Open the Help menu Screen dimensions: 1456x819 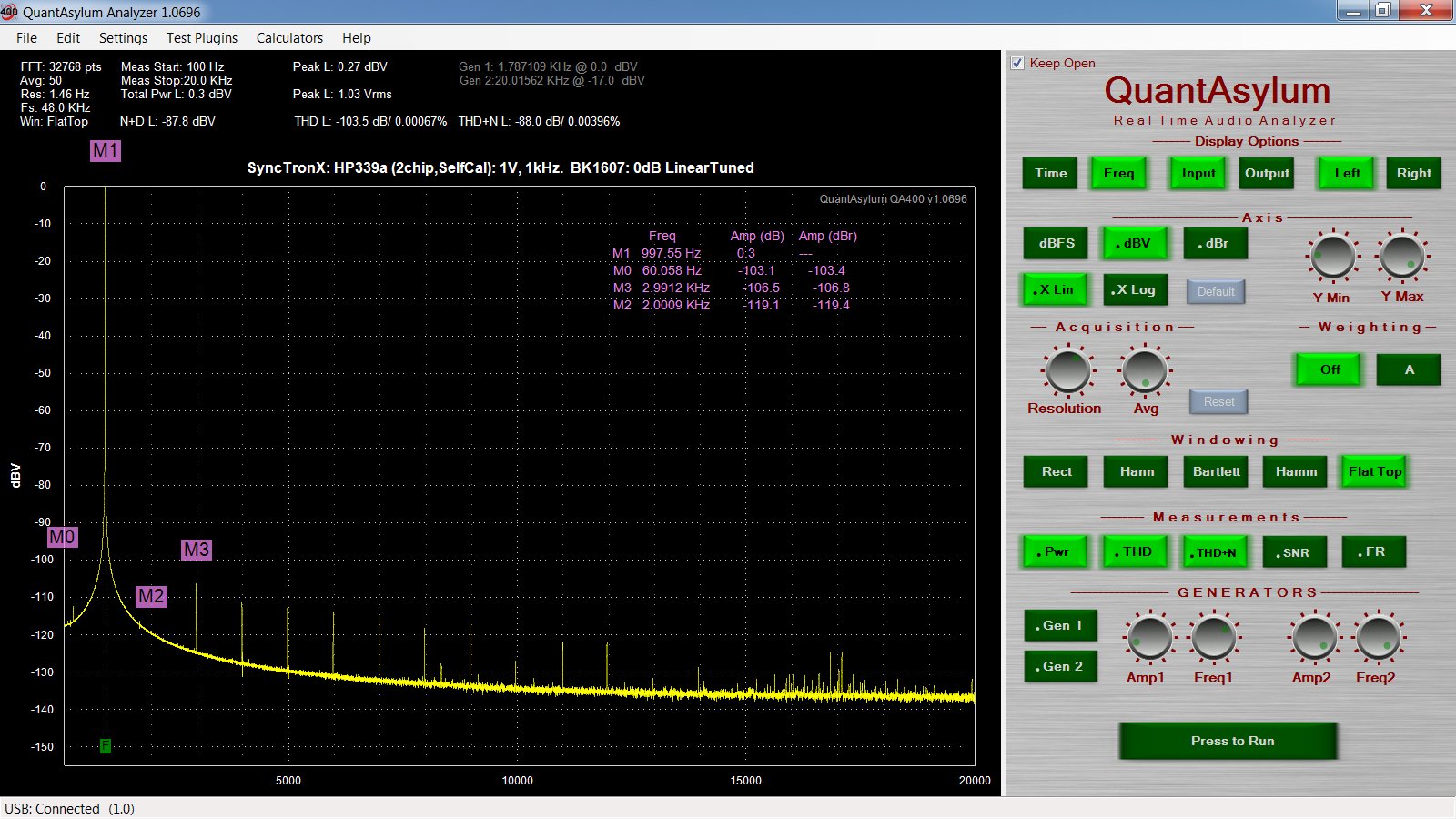tap(356, 37)
